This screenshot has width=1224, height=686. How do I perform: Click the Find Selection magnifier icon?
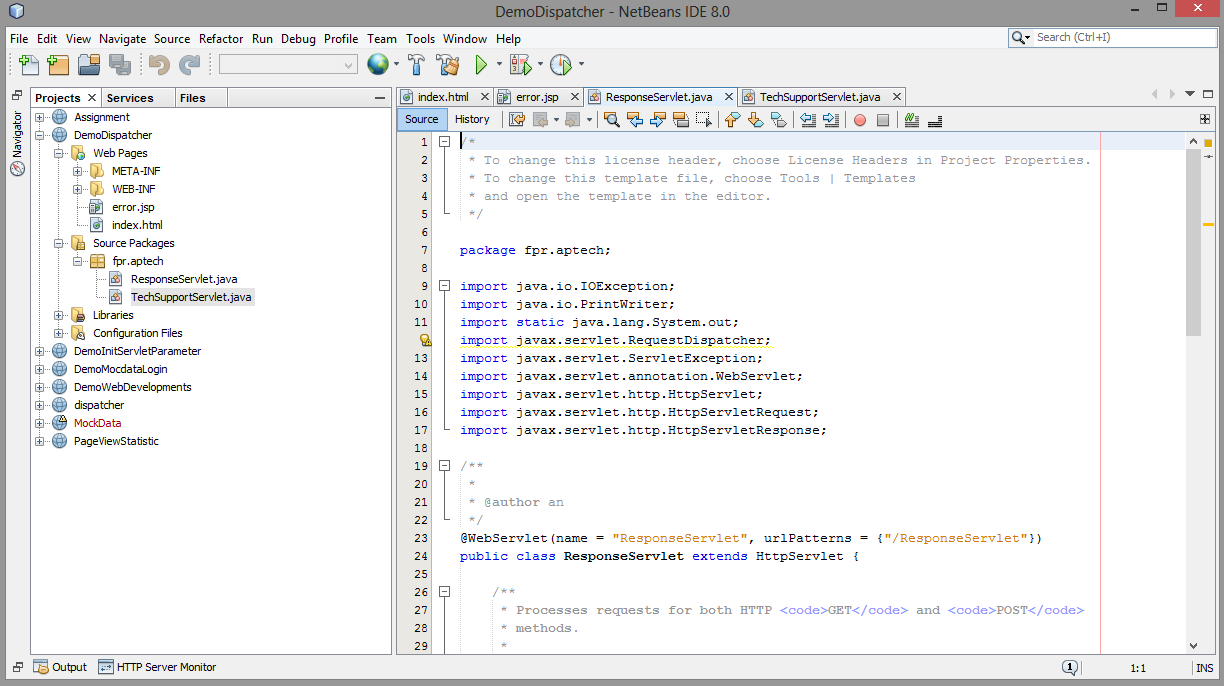coord(612,120)
